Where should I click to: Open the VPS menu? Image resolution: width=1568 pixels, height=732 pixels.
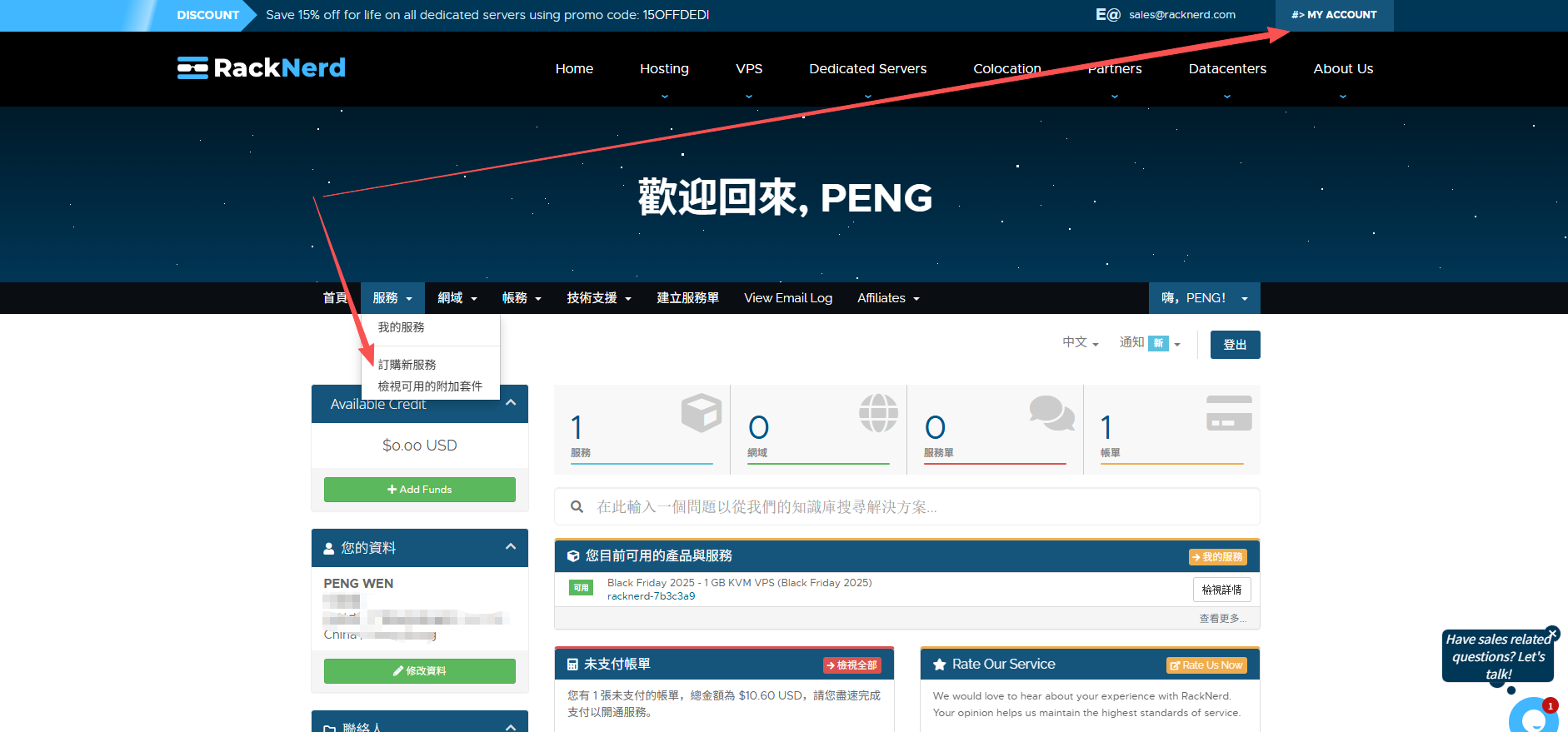pos(749,68)
